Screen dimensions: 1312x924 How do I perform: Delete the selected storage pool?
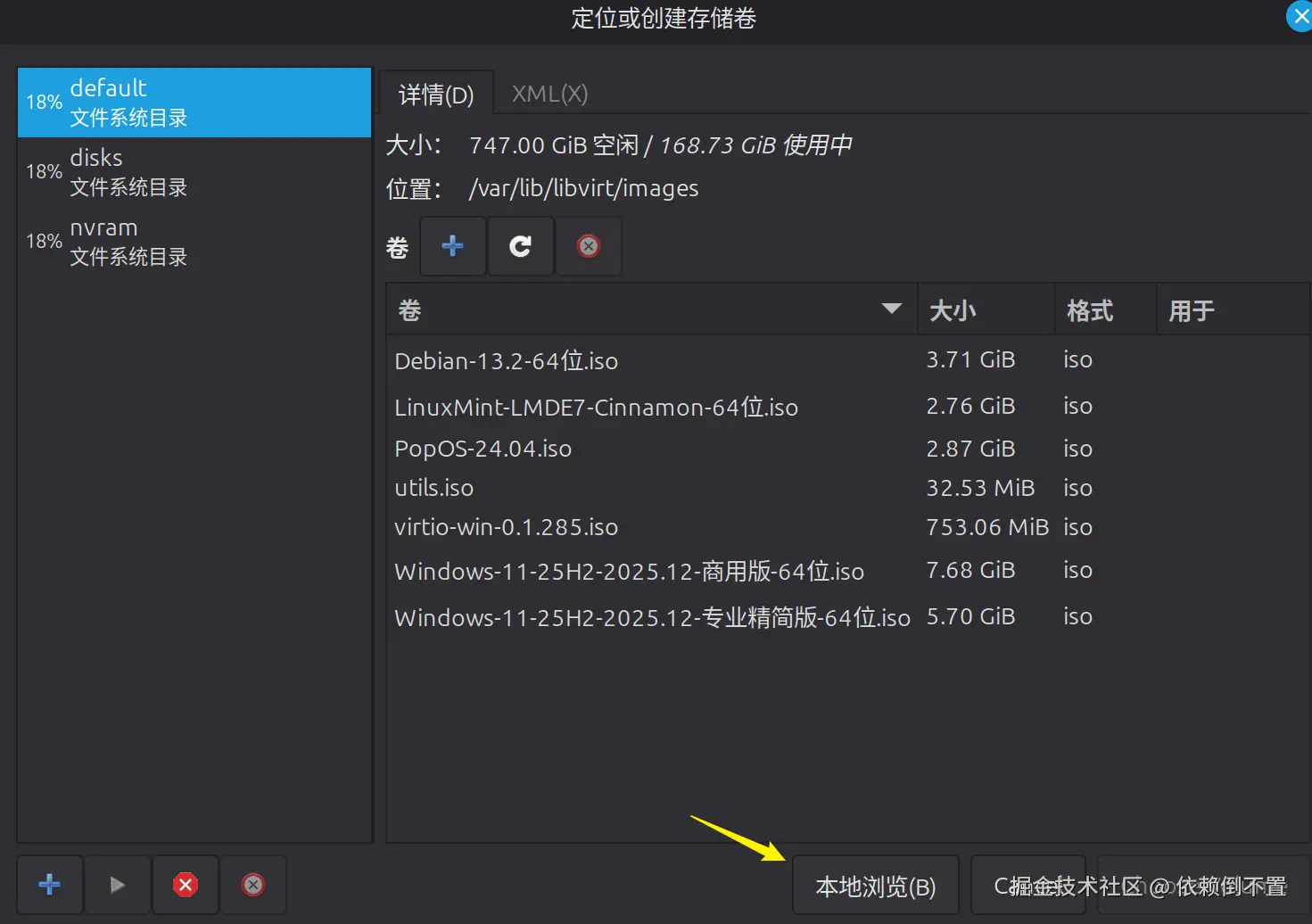(253, 885)
